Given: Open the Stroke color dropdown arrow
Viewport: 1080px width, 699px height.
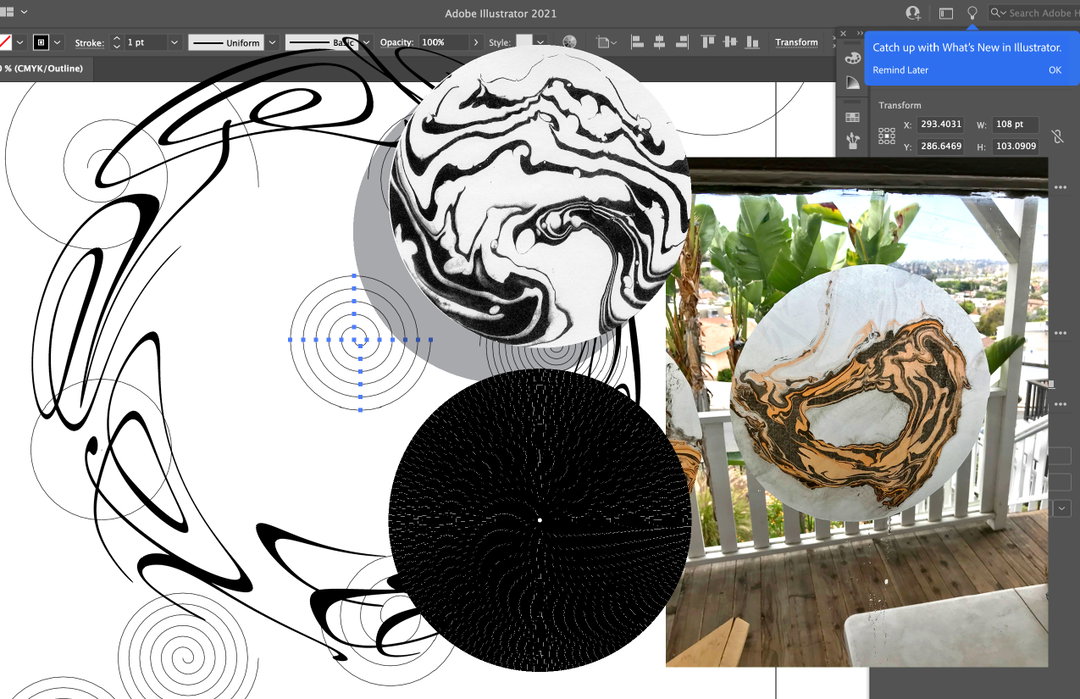Looking at the screenshot, I should click(57, 42).
